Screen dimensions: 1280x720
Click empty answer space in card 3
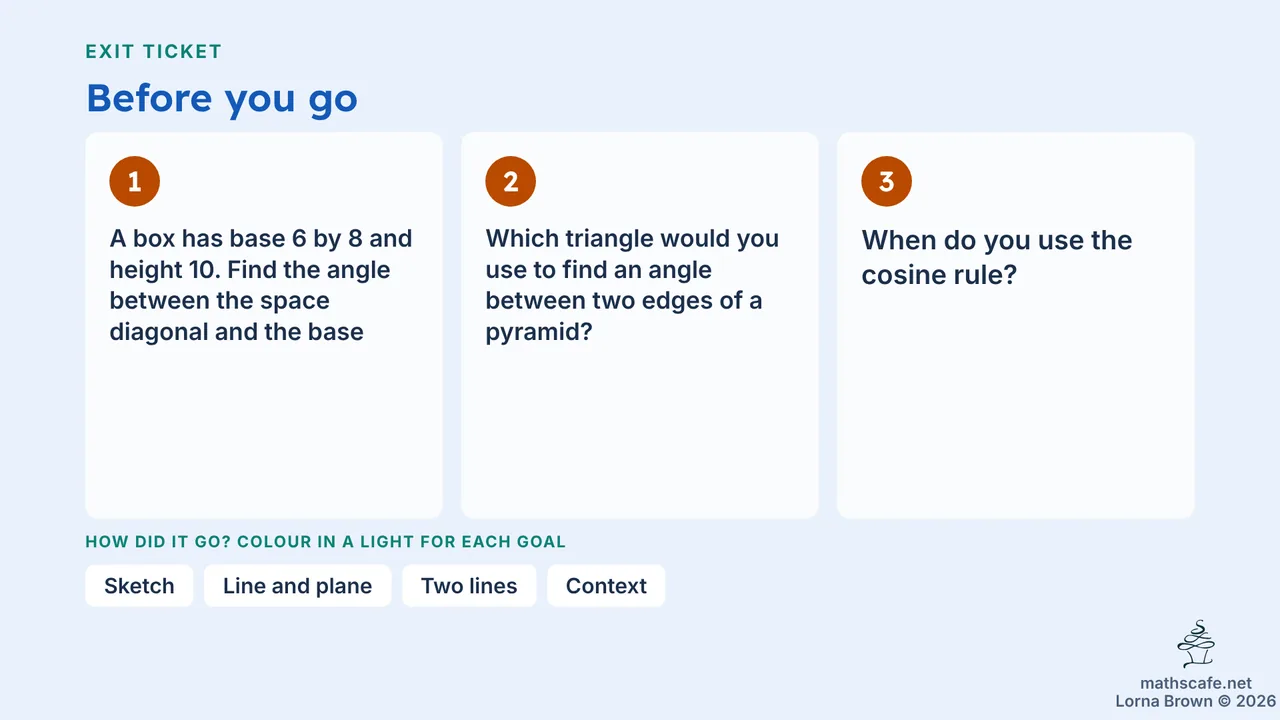[1016, 400]
